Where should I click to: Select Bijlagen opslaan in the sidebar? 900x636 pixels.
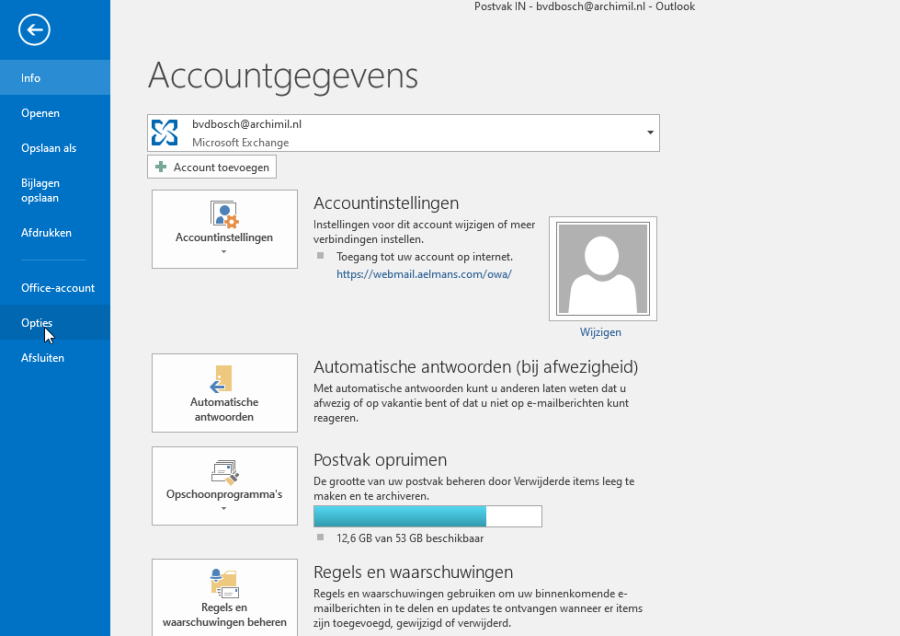[x=55, y=191]
